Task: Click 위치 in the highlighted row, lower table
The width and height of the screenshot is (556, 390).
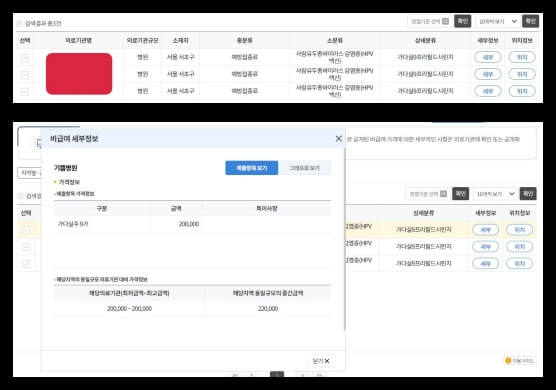Action: point(519,230)
